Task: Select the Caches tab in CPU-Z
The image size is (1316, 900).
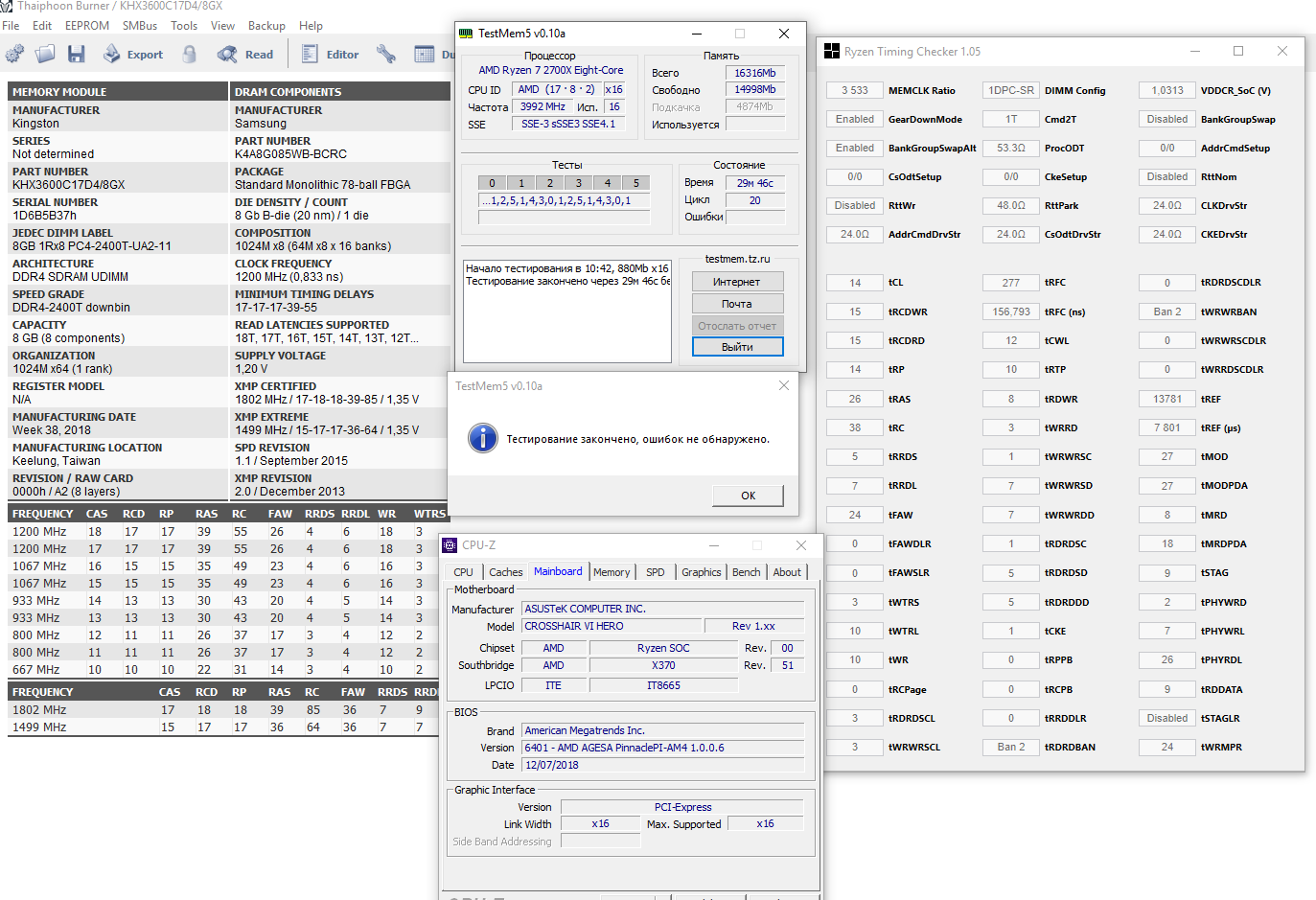Action: (x=506, y=572)
